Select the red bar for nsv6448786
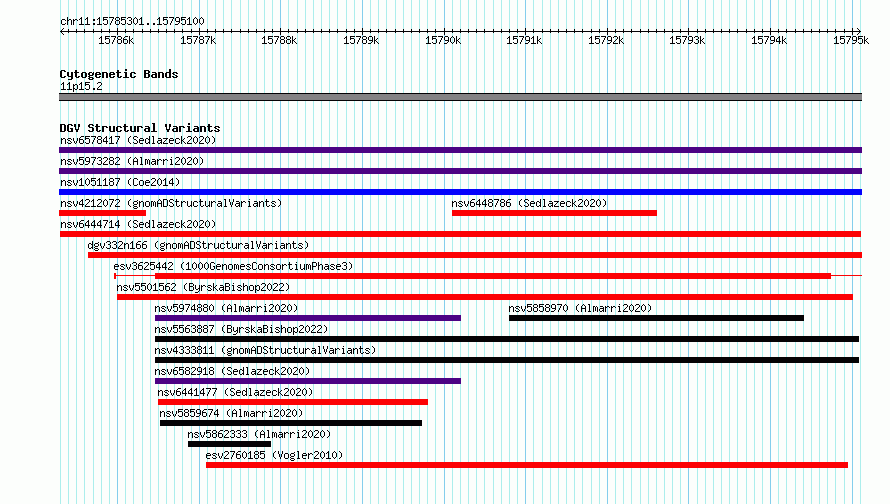 pyautogui.click(x=555, y=213)
